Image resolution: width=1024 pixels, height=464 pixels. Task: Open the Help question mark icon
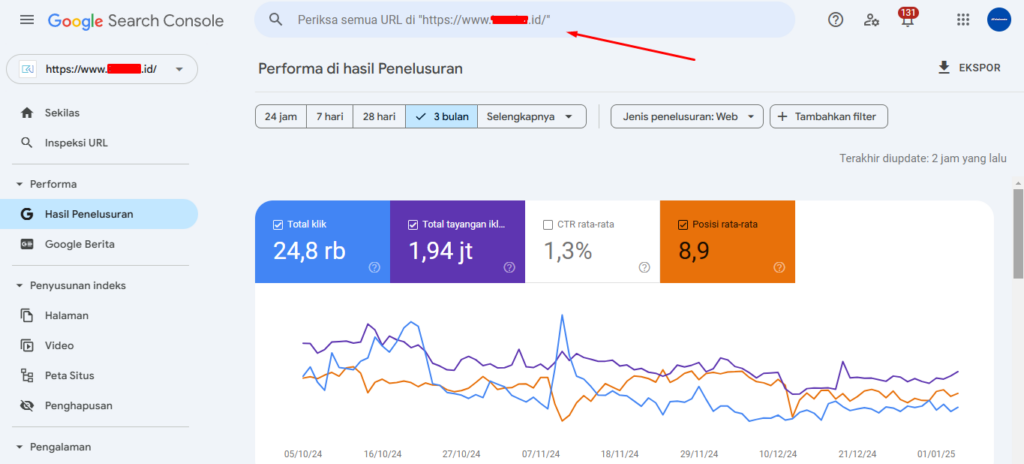tap(835, 20)
